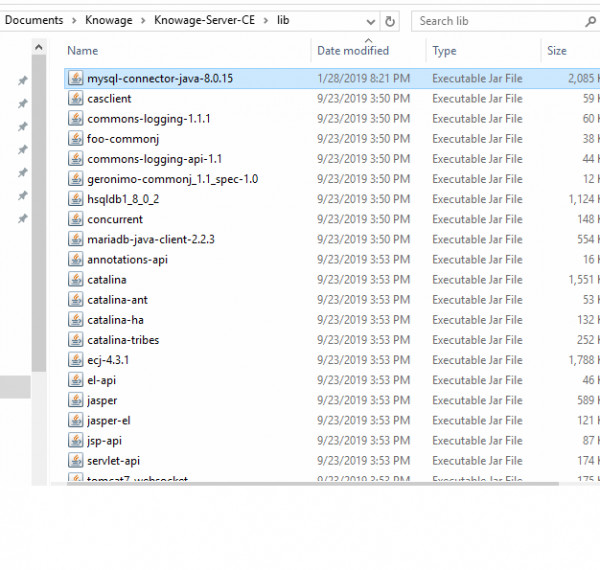Click the geronimo-commonj_1.1_spec-1.0 jar icon

click(x=76, y=179)
